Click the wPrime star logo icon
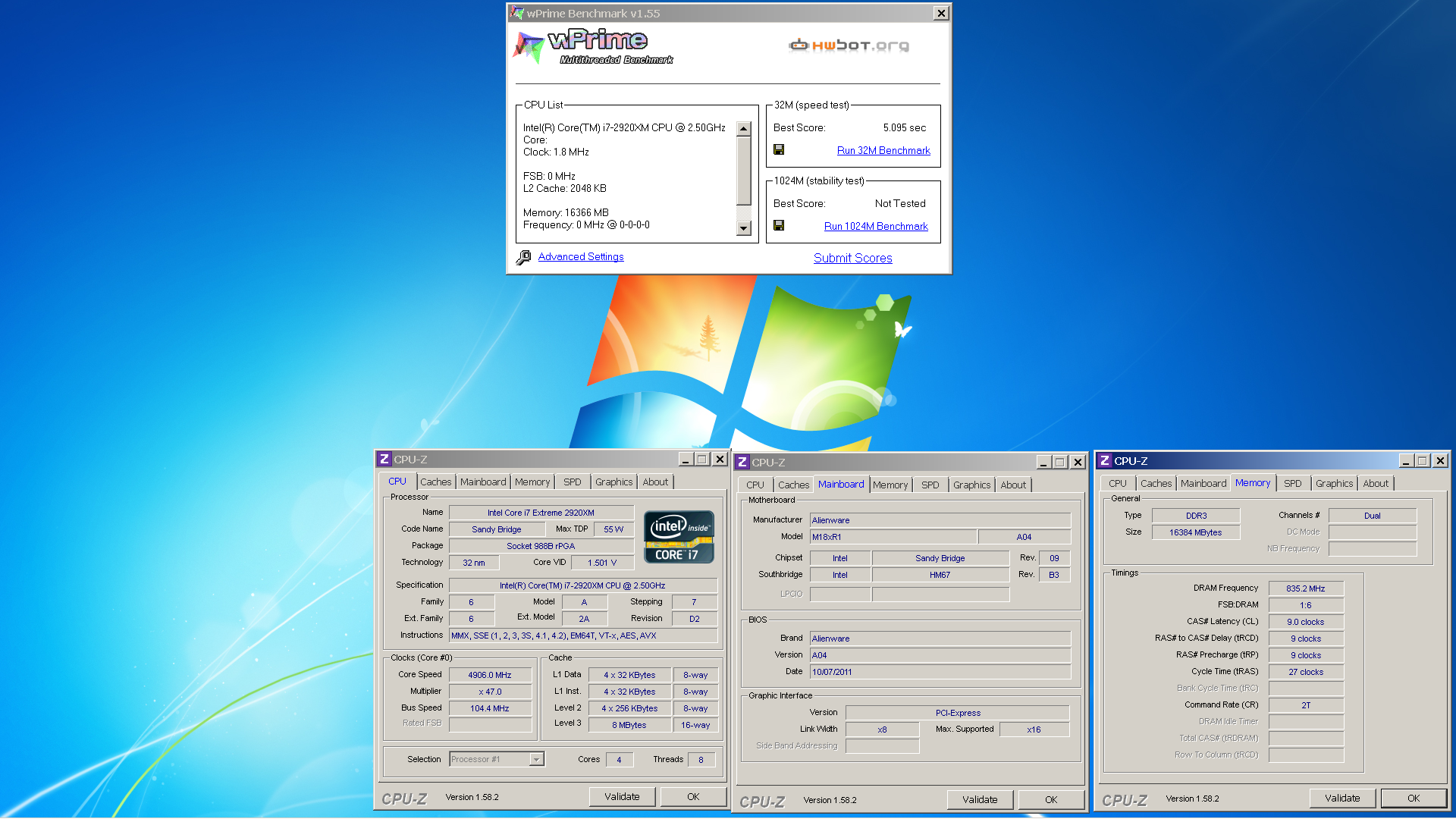This screenshot has width=1456, height=819. 529,47
